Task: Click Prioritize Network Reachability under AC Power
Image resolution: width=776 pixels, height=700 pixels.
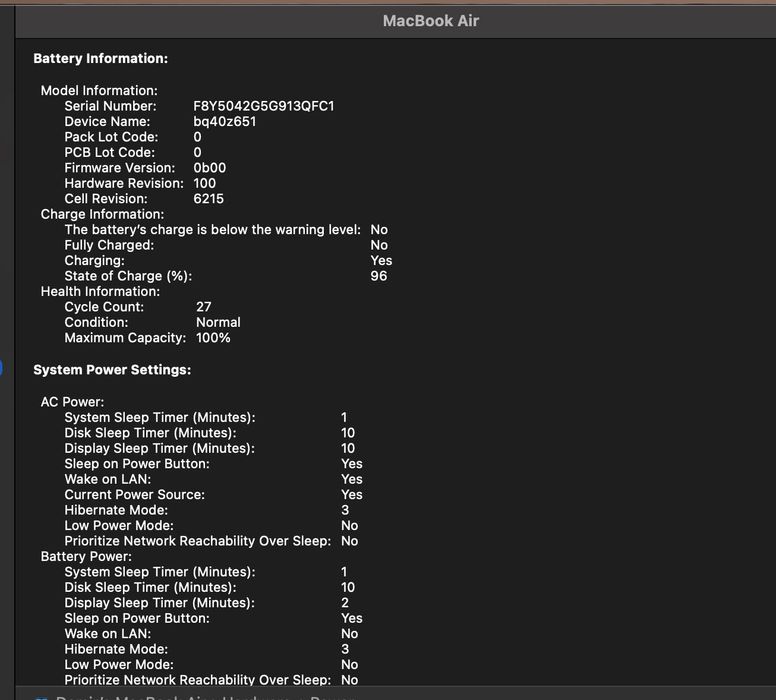Action: 197,541
